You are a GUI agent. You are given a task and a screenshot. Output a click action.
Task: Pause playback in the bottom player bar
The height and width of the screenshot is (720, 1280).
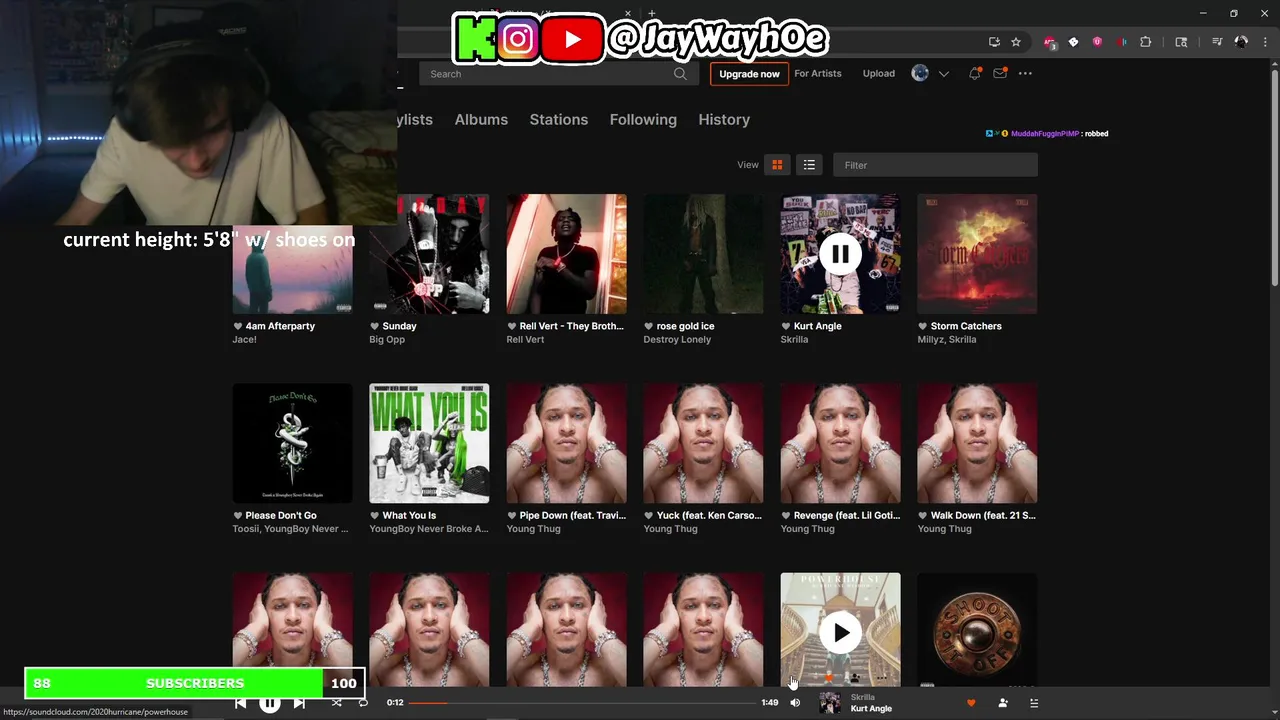270,703
